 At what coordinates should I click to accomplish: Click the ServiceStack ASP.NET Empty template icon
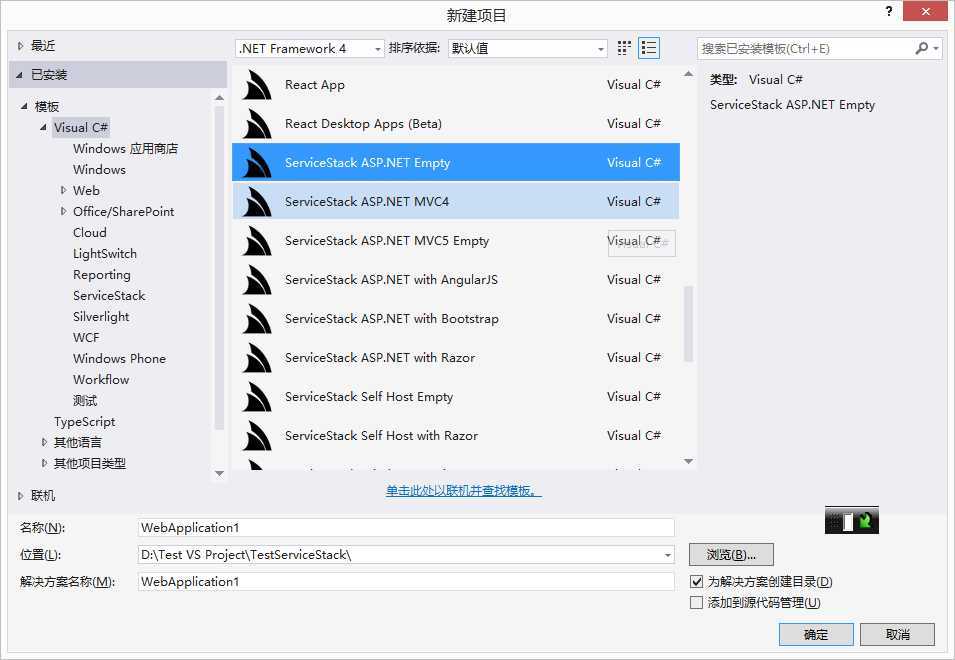256,163
